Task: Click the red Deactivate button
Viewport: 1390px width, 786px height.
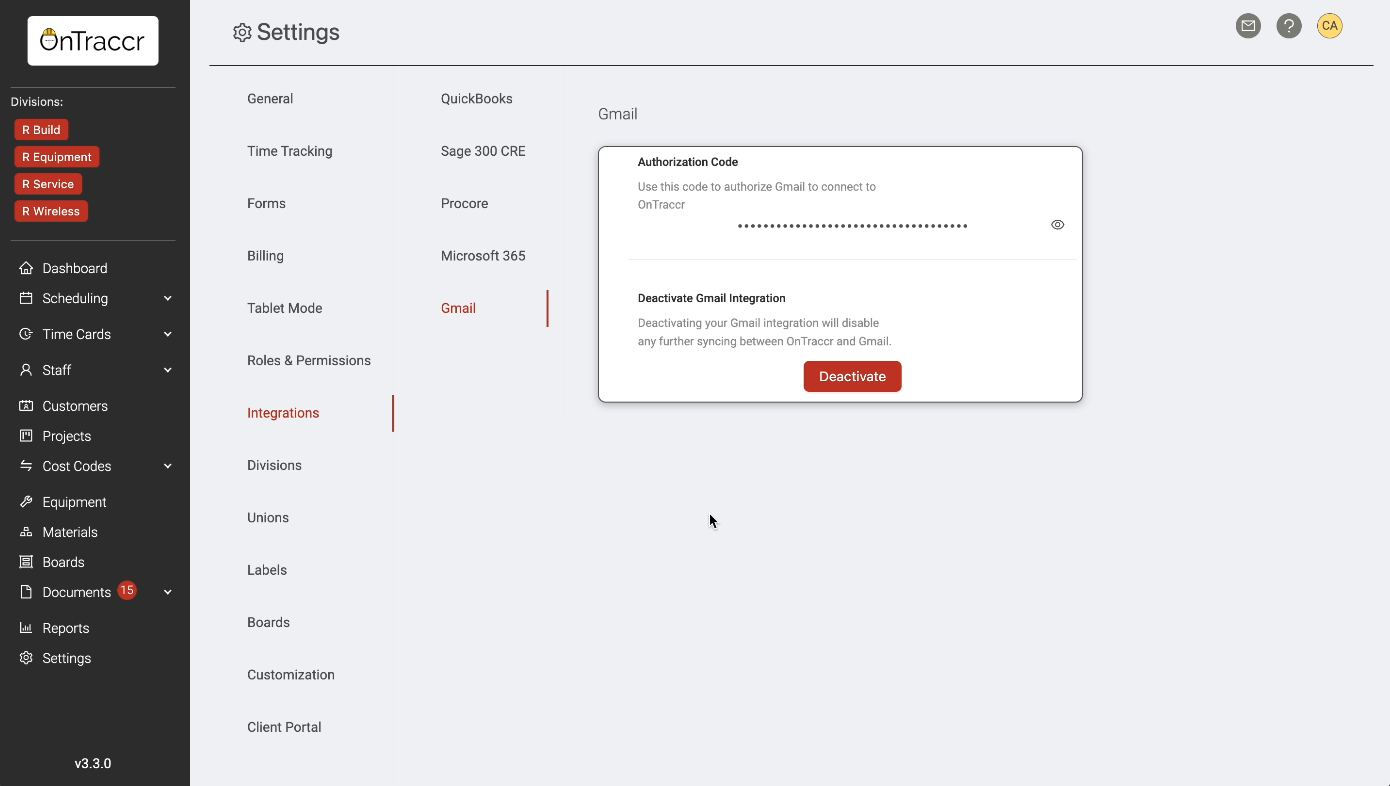Action: [852, 377]
